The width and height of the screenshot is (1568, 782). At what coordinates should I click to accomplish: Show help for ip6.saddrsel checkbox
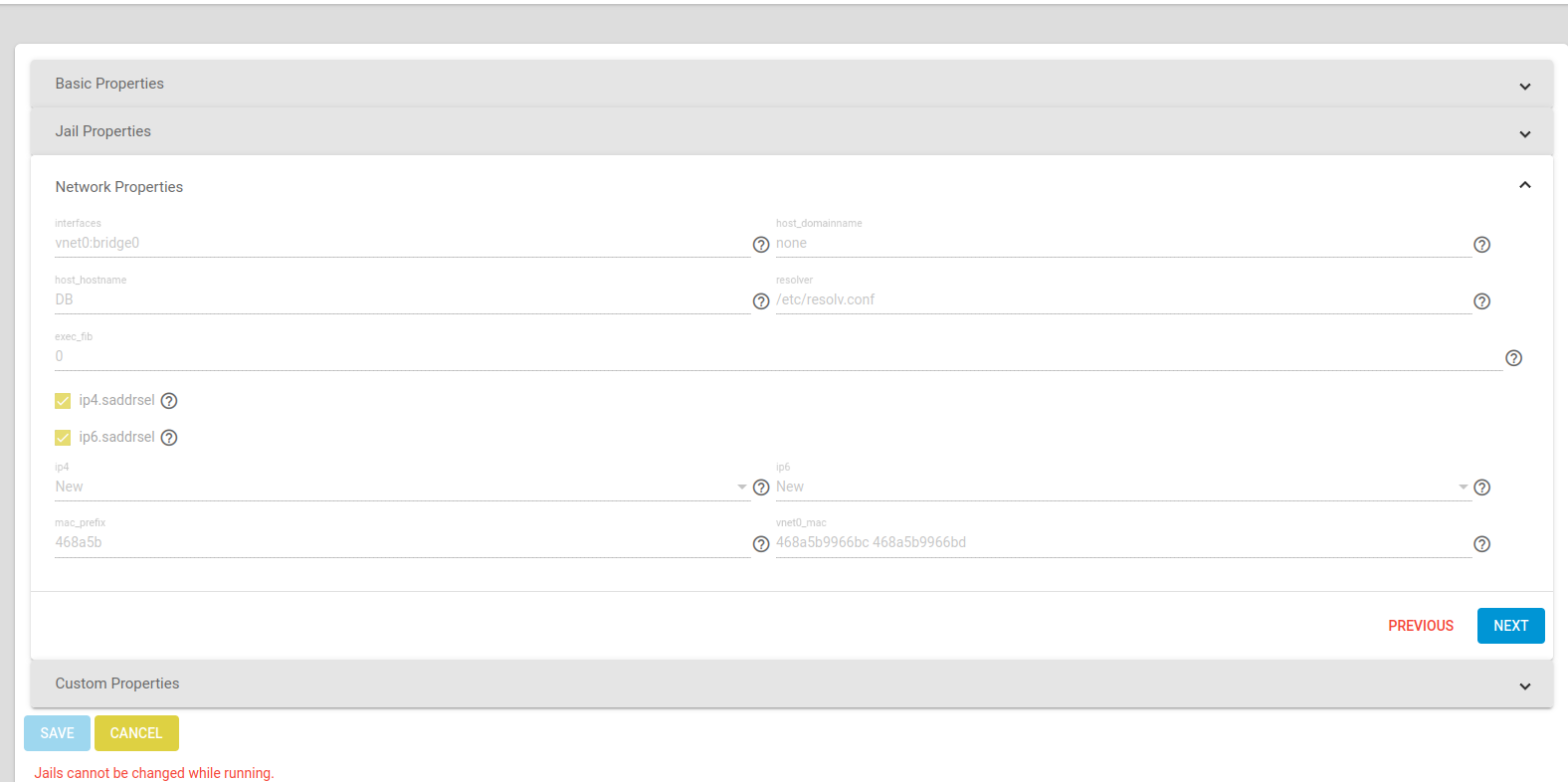point(169,438)
